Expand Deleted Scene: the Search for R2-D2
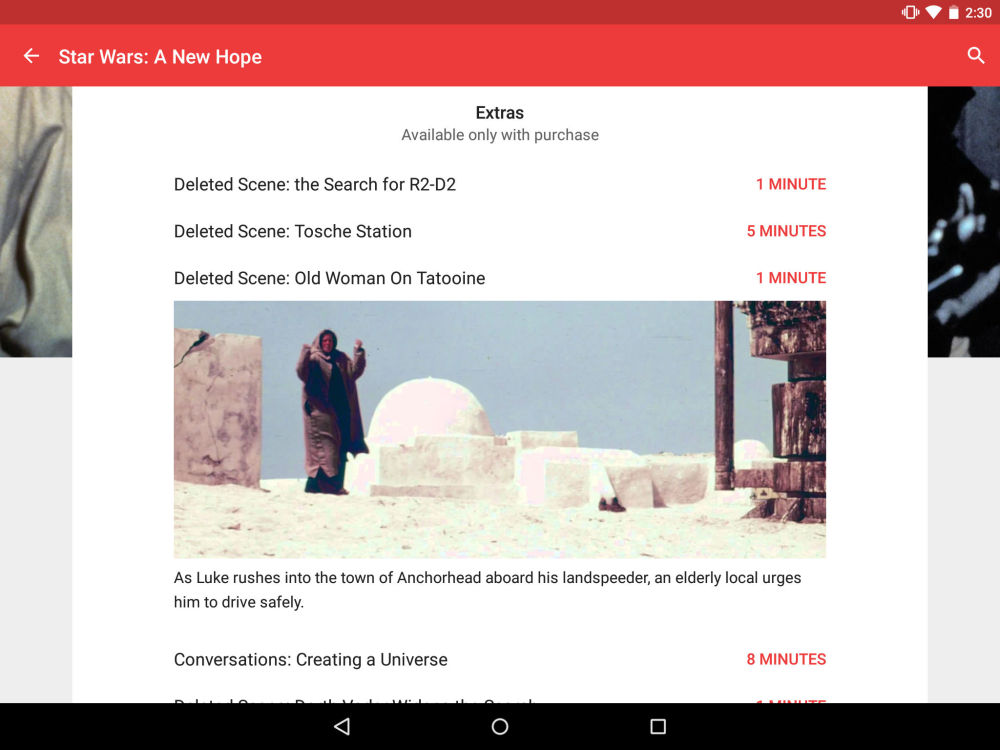Image resolution: width=1000 pixels, height=750 pixels. pyautogui.click(x=315, y=184)
